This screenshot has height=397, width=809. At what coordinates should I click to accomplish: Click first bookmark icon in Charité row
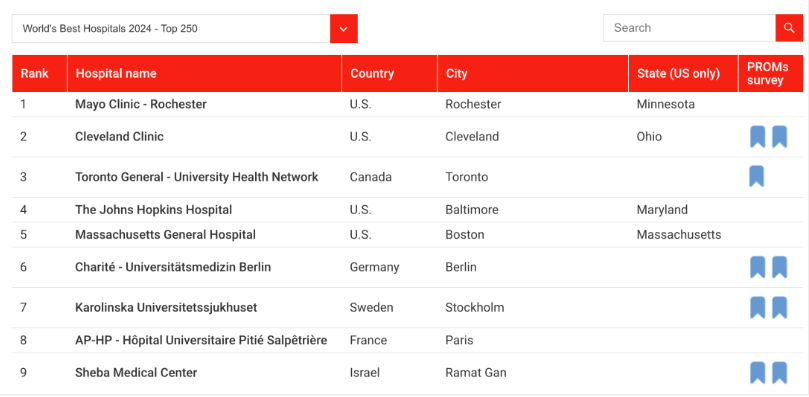pos(757,267)
